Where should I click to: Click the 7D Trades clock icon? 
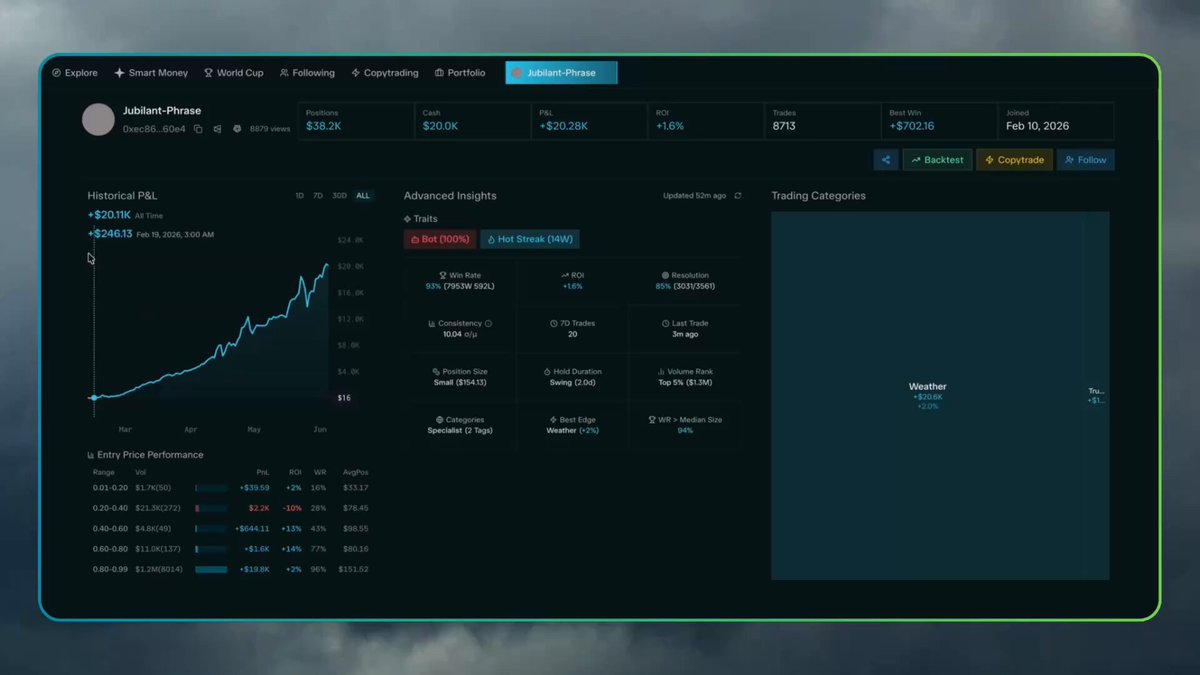pyautogui.click(x=553, y=324)
